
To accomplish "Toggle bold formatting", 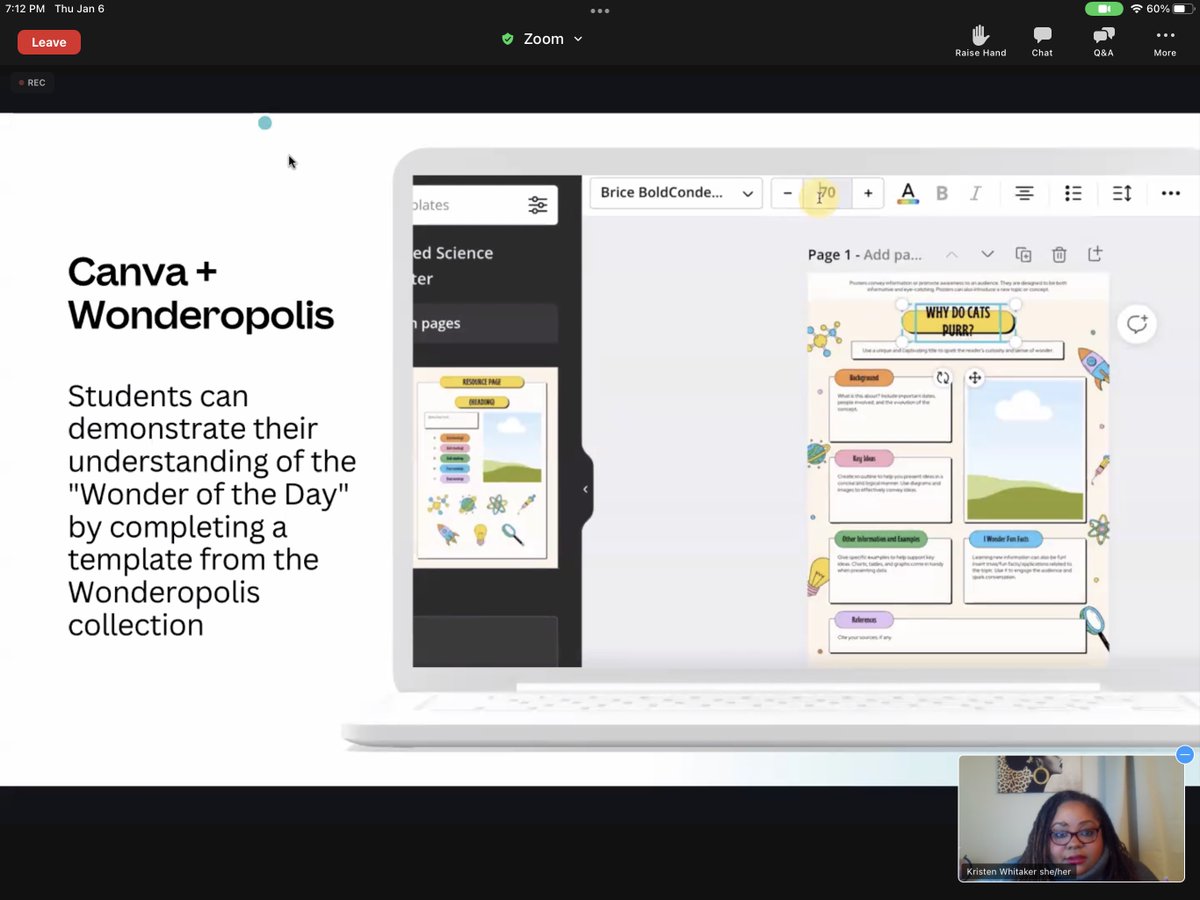I will coord(941,193).
